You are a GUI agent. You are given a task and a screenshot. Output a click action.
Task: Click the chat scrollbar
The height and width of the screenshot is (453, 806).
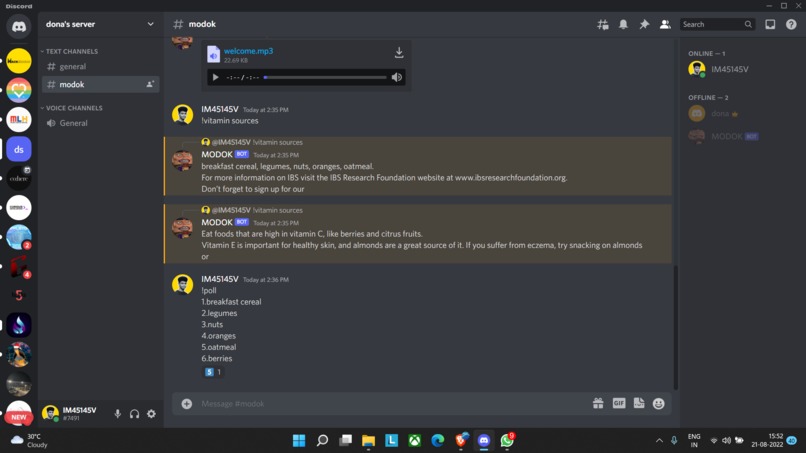click(x=675, y=328)
